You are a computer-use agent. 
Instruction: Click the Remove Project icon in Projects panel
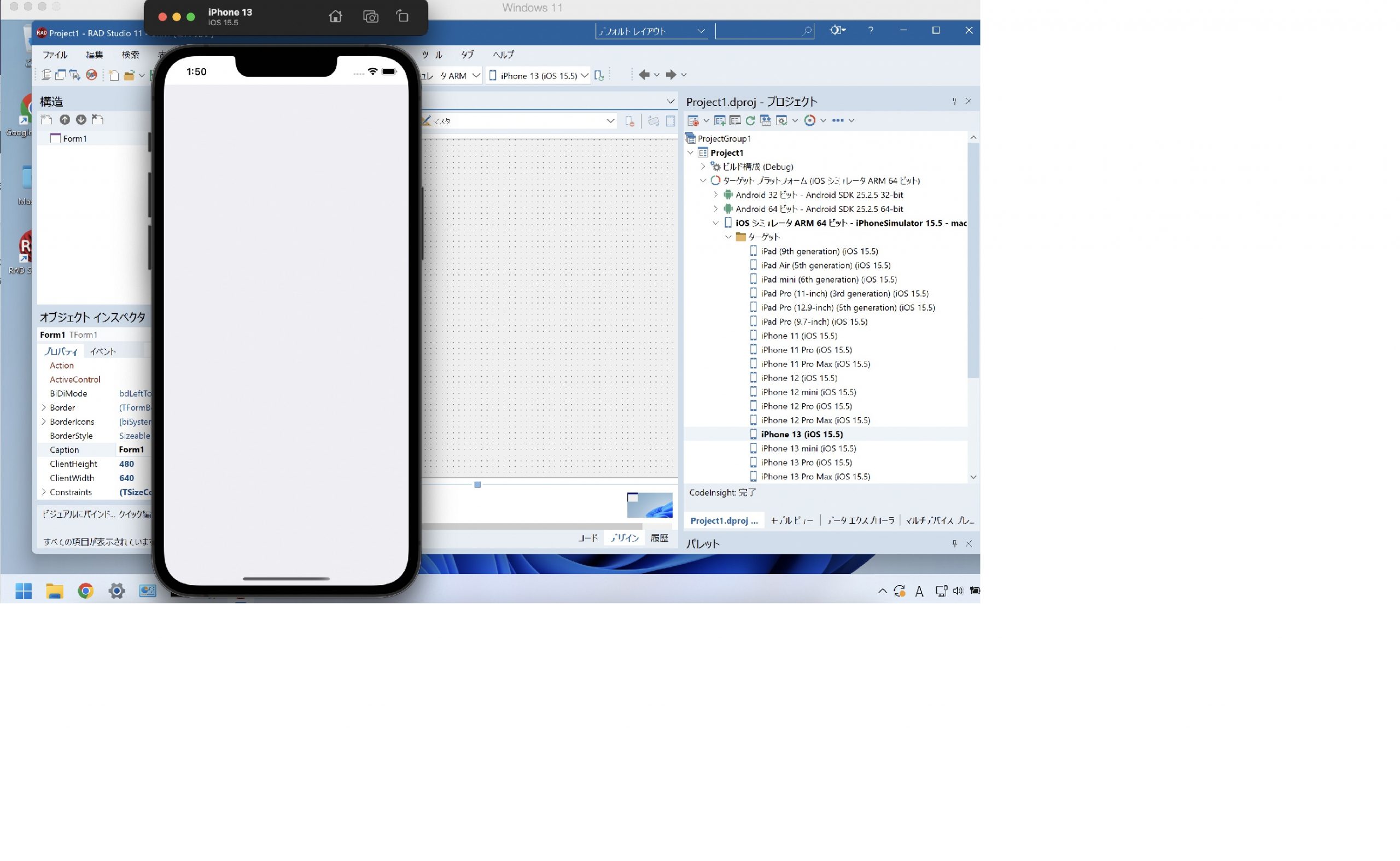pyautogui.click(x=736, y=121)
